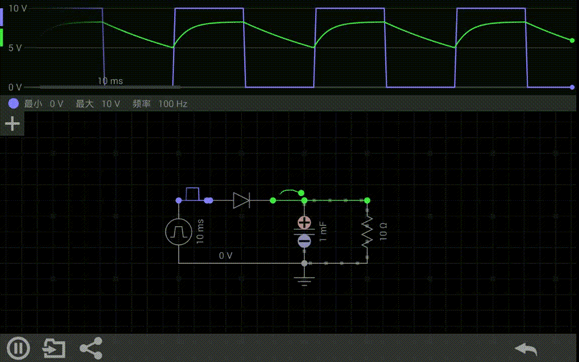Click the ground symbol
Image resolution: width=579 pixels, height=362 pixels.
coord(304,281)
